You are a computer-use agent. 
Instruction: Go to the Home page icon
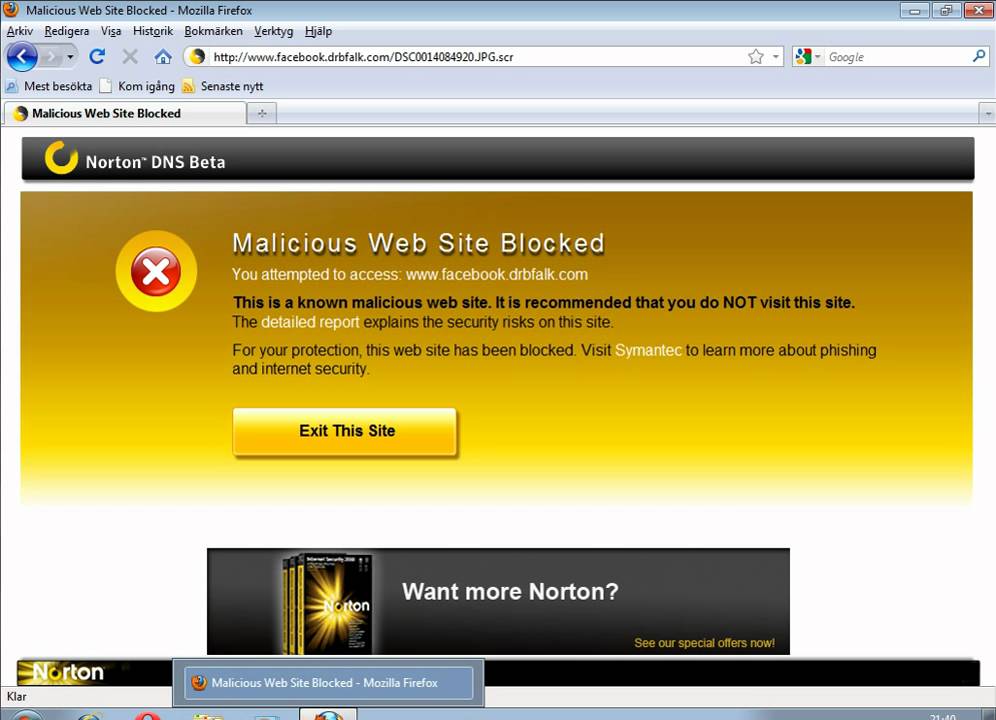pos(163,57)
